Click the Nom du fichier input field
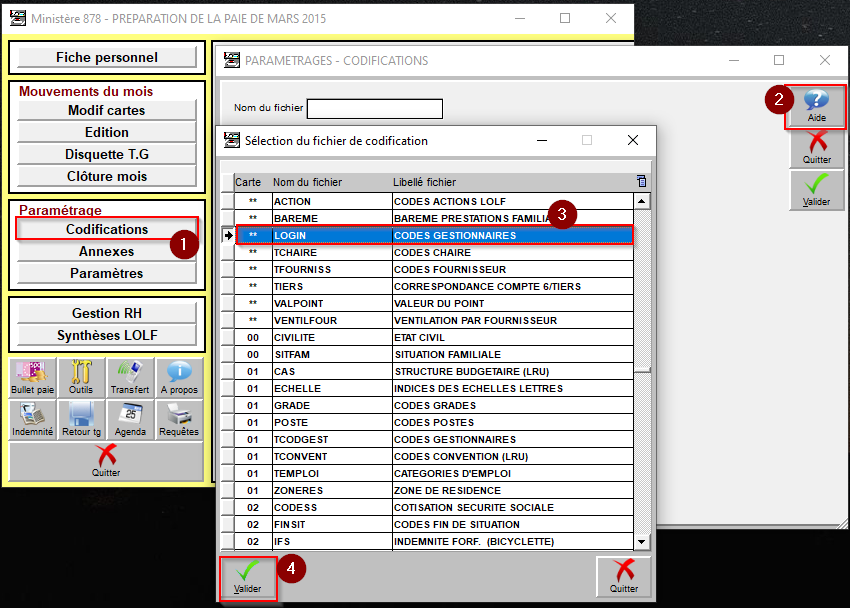The width and height of the screenshot is (850, 608). (x=374, y=108)
